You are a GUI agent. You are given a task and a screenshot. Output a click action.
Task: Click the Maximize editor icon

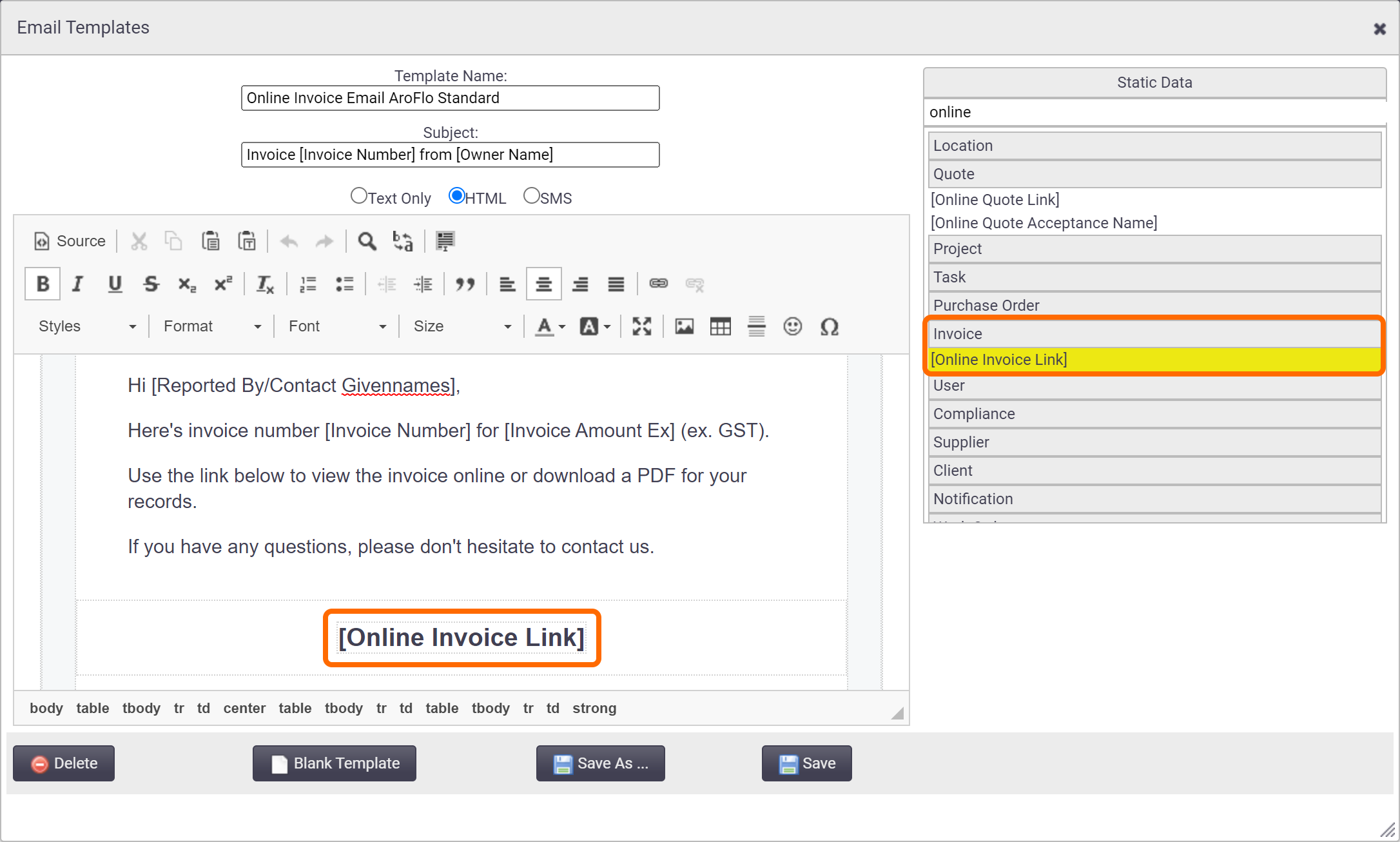point(641,326)
